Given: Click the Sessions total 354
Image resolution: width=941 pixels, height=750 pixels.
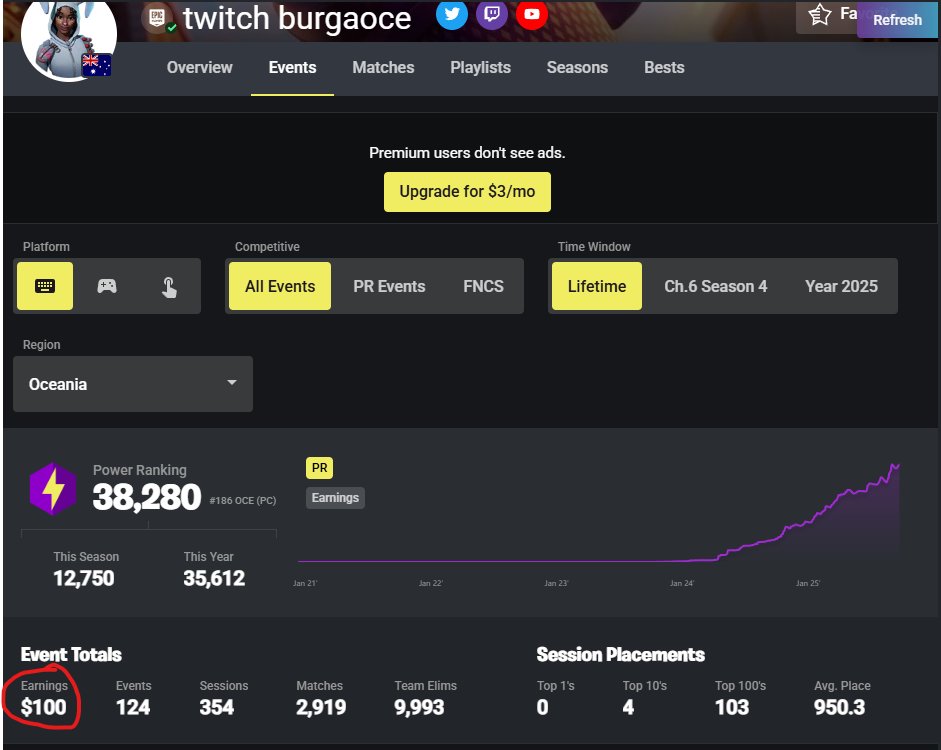Looking at the screenshot, I should point(217,707).
